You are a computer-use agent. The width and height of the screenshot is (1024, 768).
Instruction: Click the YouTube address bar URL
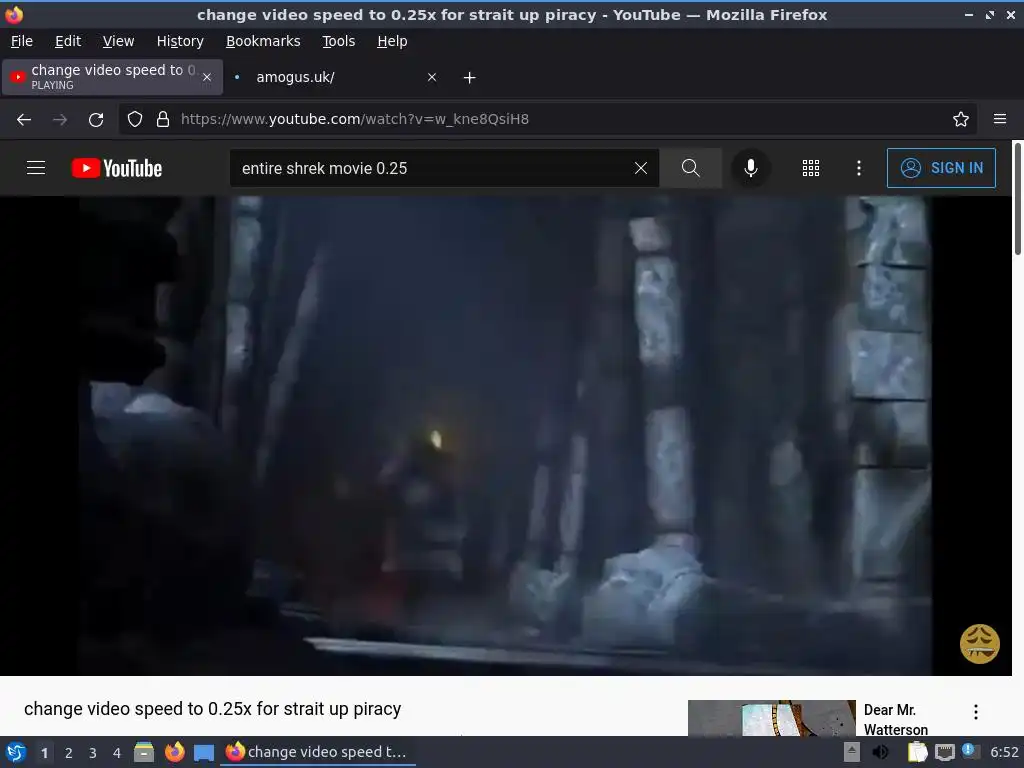(x=355, y=120)
